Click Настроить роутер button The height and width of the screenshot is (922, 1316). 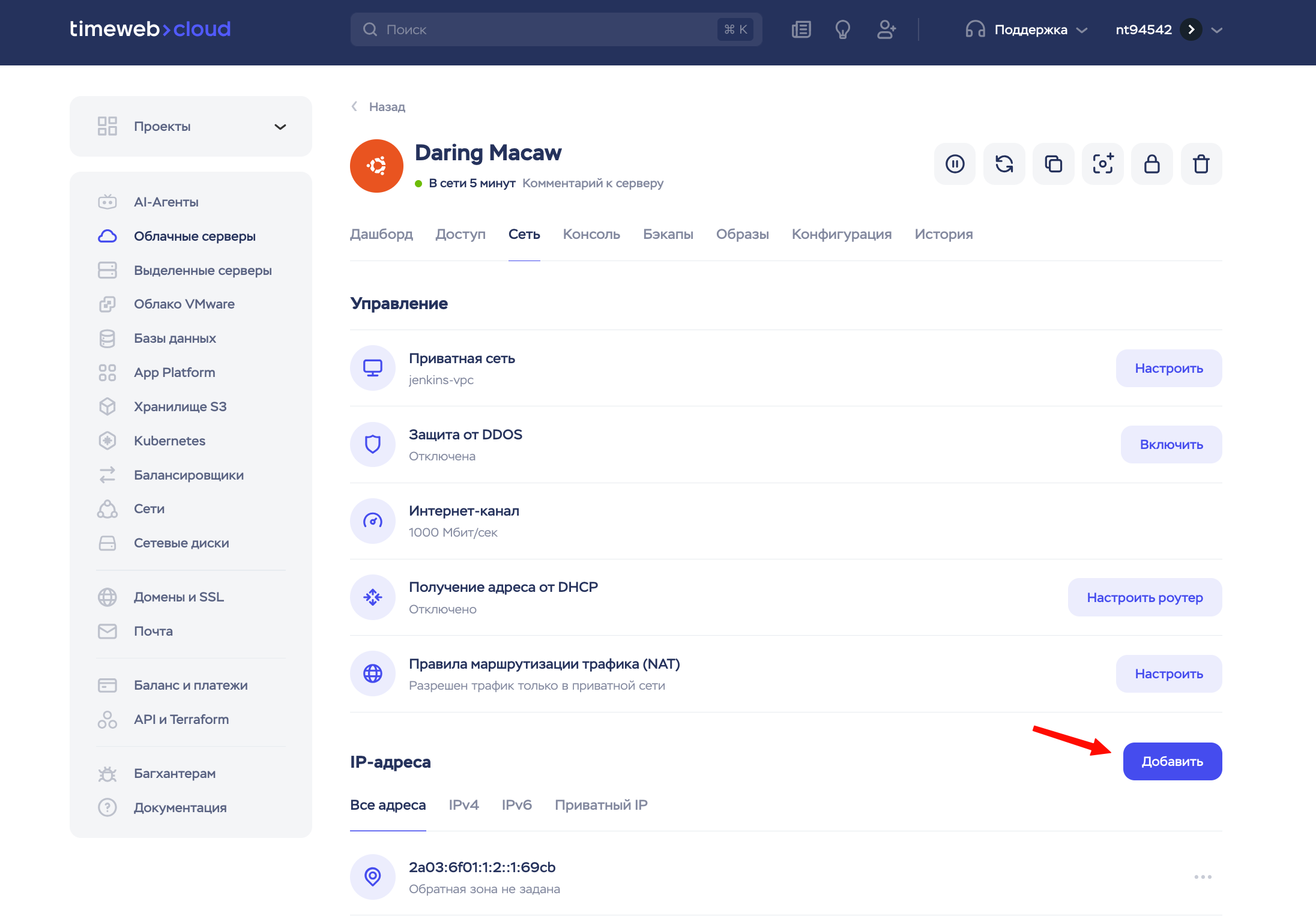[1144, 598]
